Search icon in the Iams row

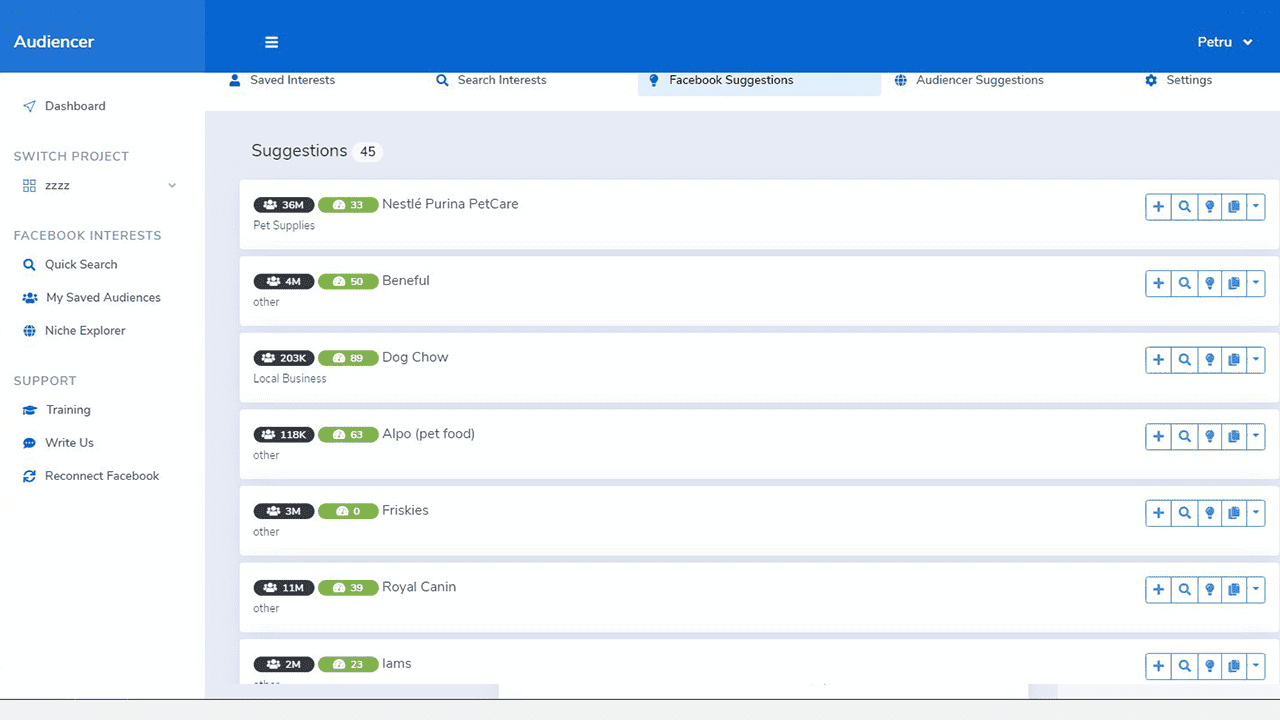1184,666
